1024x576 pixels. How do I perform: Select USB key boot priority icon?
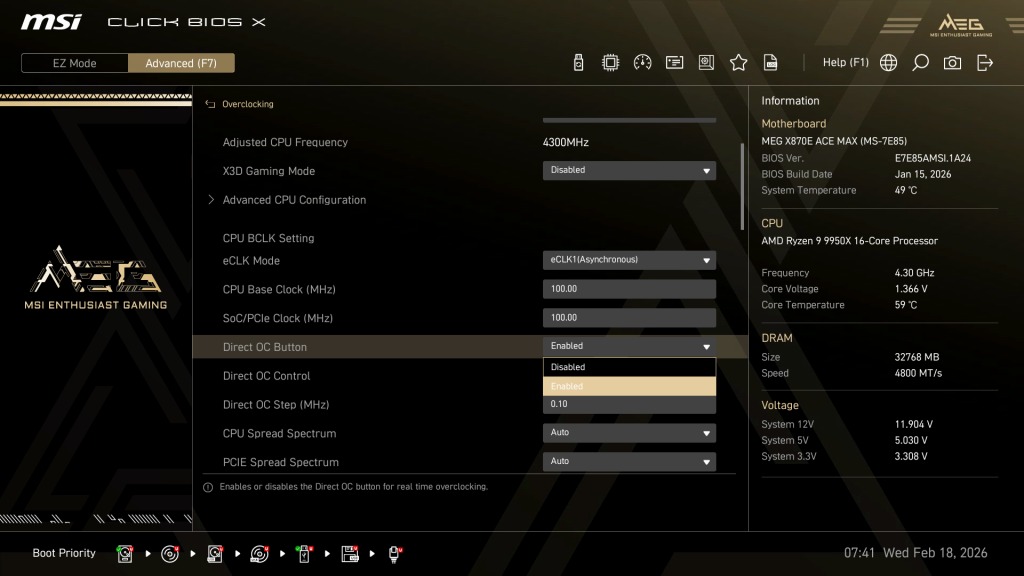point(304,554)
